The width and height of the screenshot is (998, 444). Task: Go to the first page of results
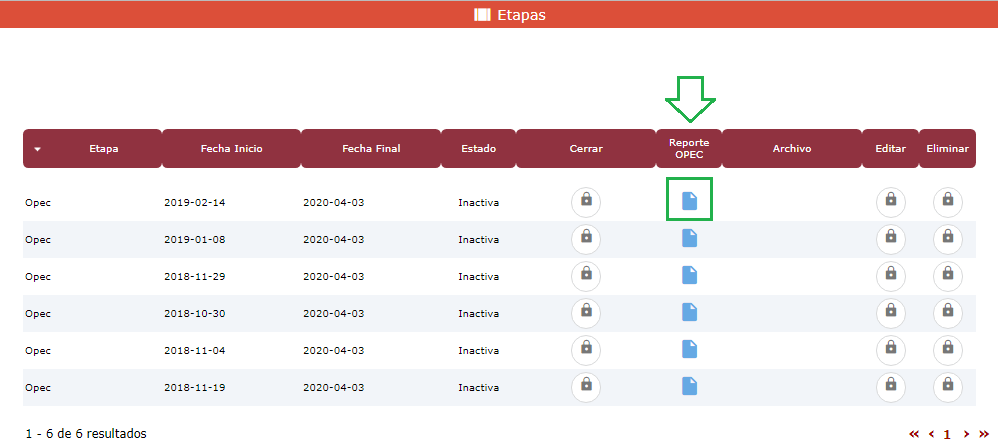click(914, 434)
